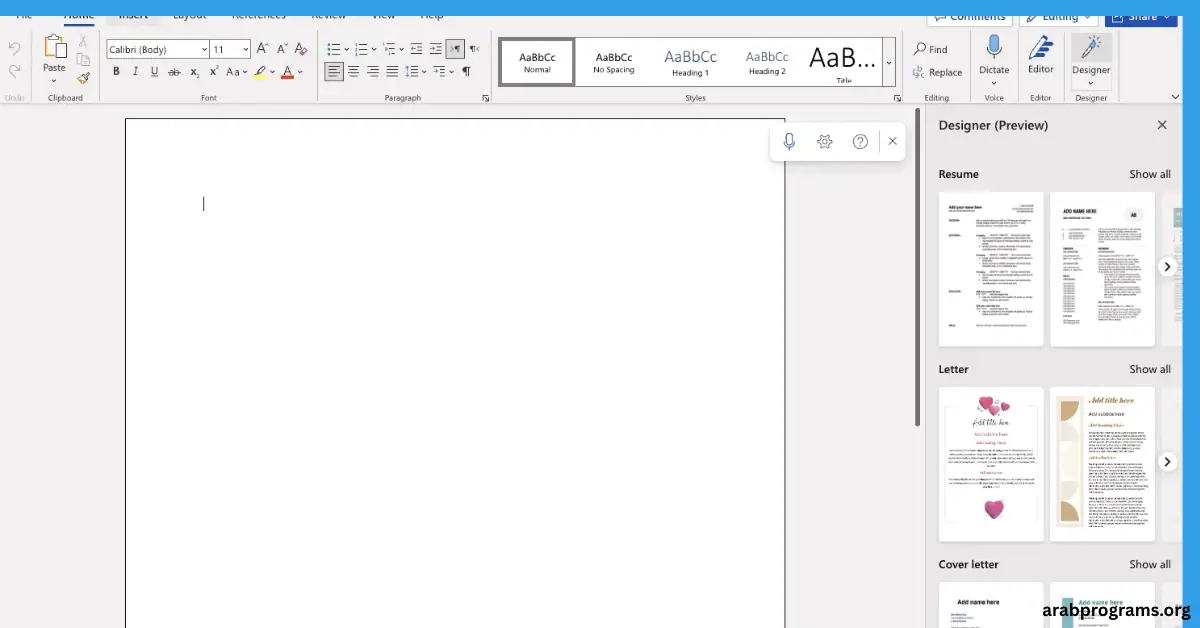Toggle Strikethrough formatting
This screenshot has width=1200, height=628.
(x=174, y=72)
